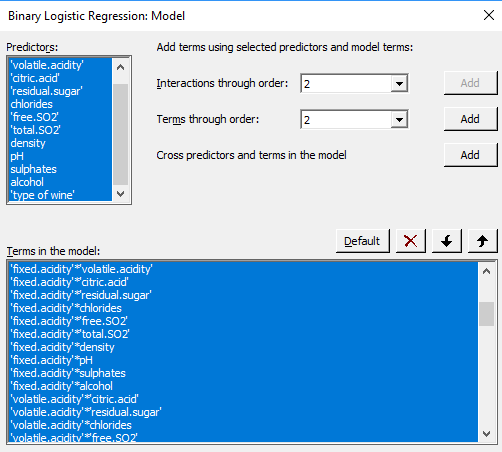
Task: Click the Terms in the model scrollbar thumb
Action: coord(486,314)
